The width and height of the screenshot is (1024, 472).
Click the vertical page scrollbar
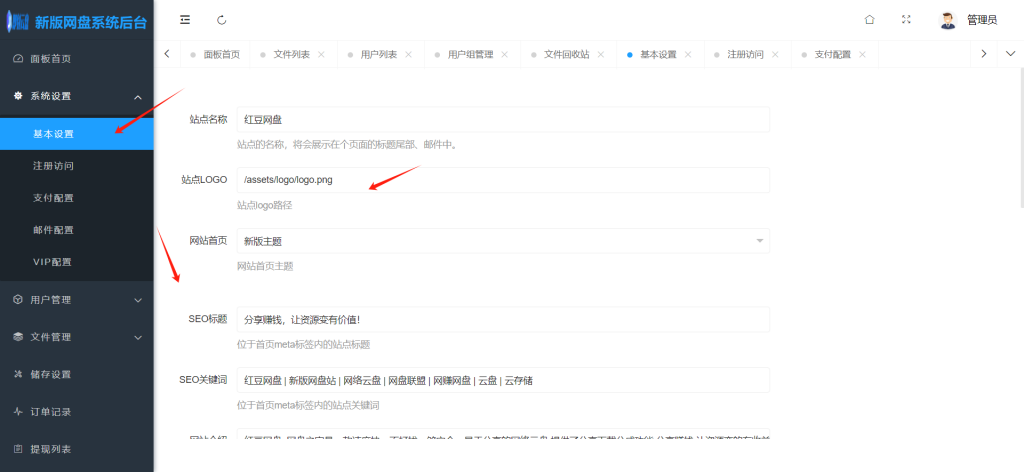point(1021,138)
